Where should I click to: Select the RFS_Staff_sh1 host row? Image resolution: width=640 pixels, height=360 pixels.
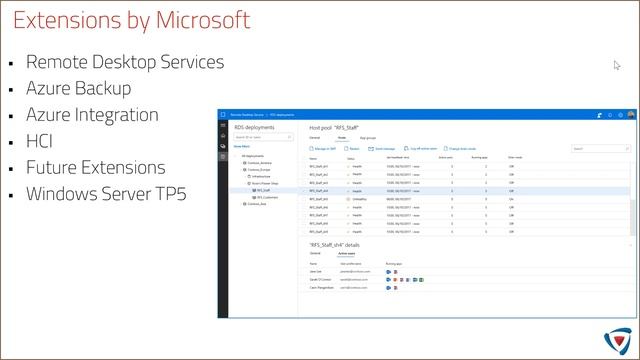point(465,167)
